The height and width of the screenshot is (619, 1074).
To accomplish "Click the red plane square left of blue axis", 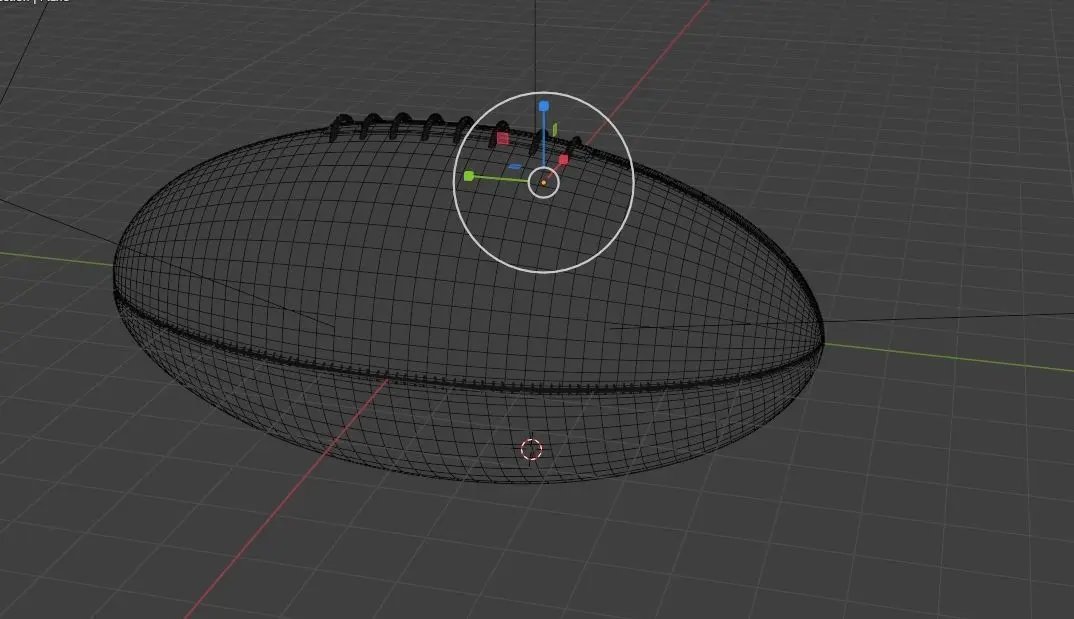I will [503, 138].
